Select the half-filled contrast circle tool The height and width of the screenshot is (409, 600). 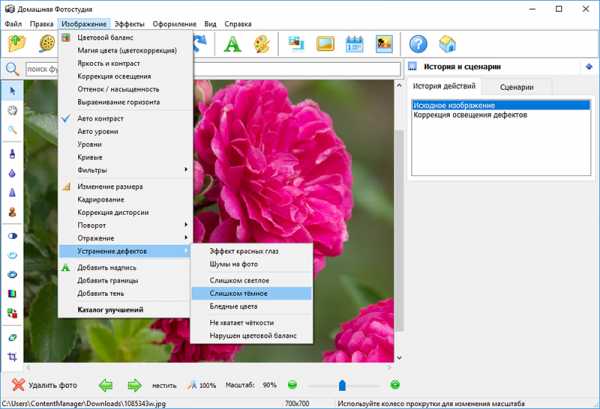pos(12,236)
